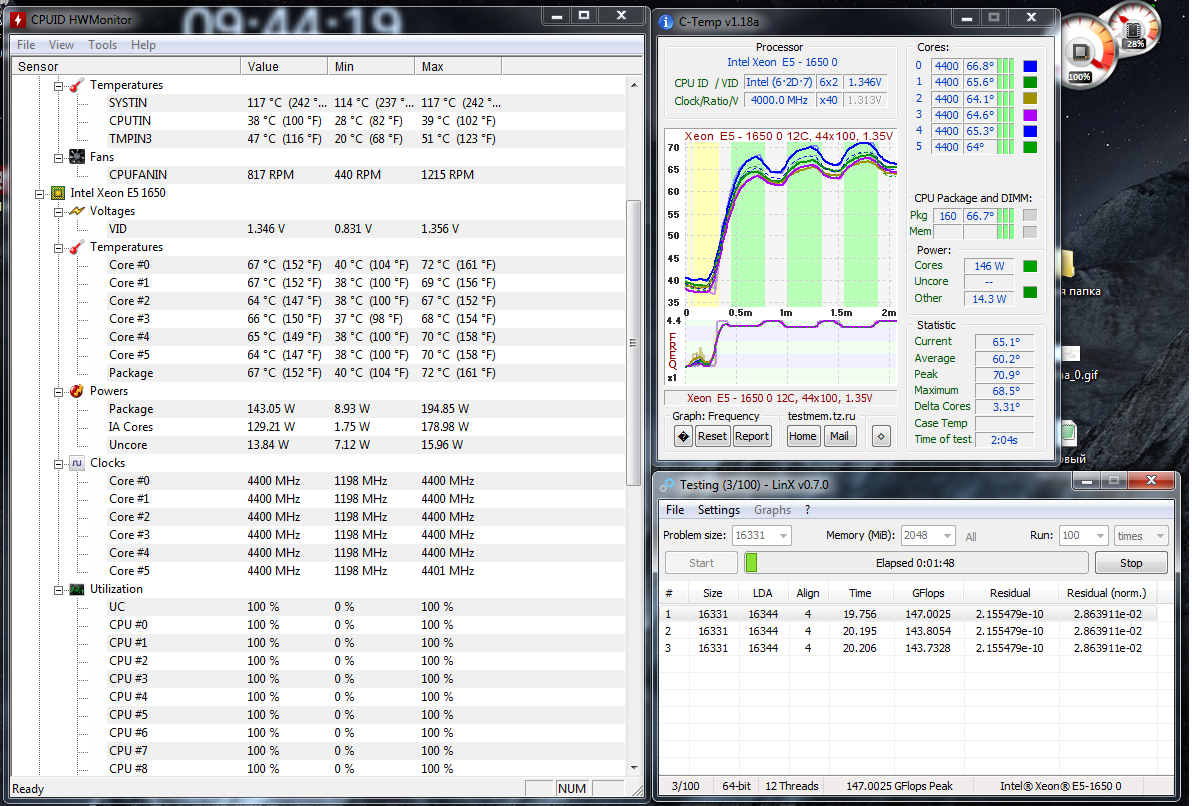Open LinX File menu

click(x=675, y=510)
